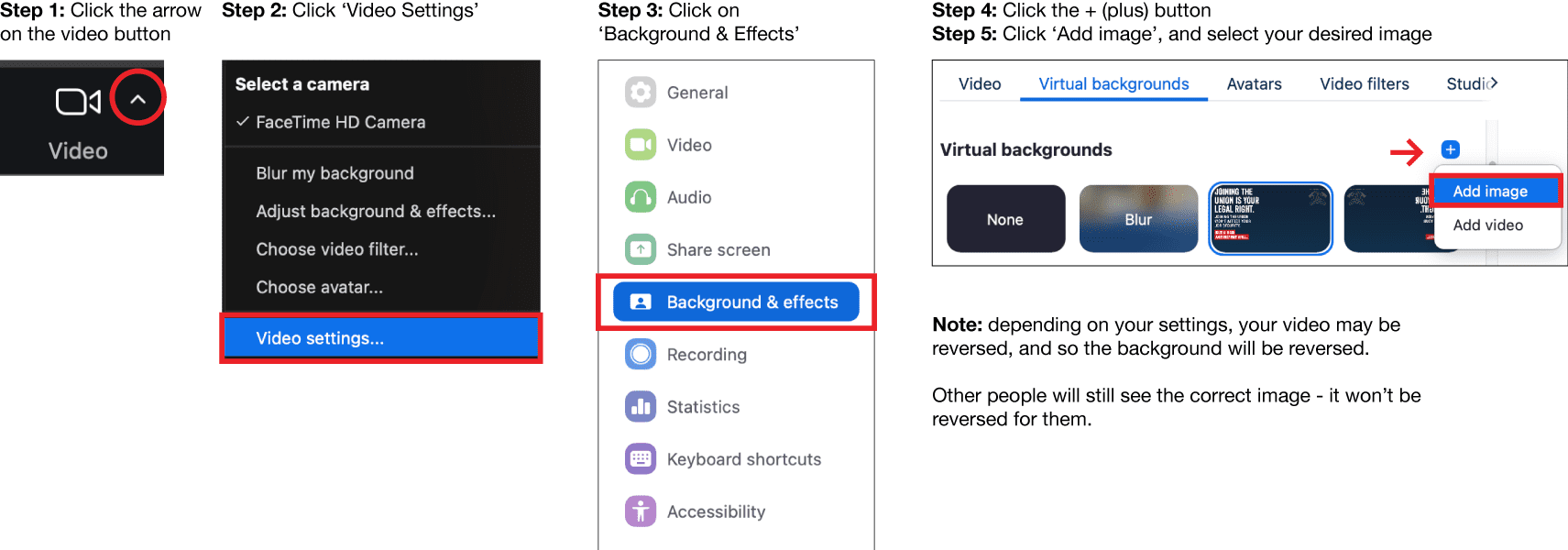The width and height of the screenshot is (1568, 550).
Task: Click the Video camera icon
Action: pos(78,102)
